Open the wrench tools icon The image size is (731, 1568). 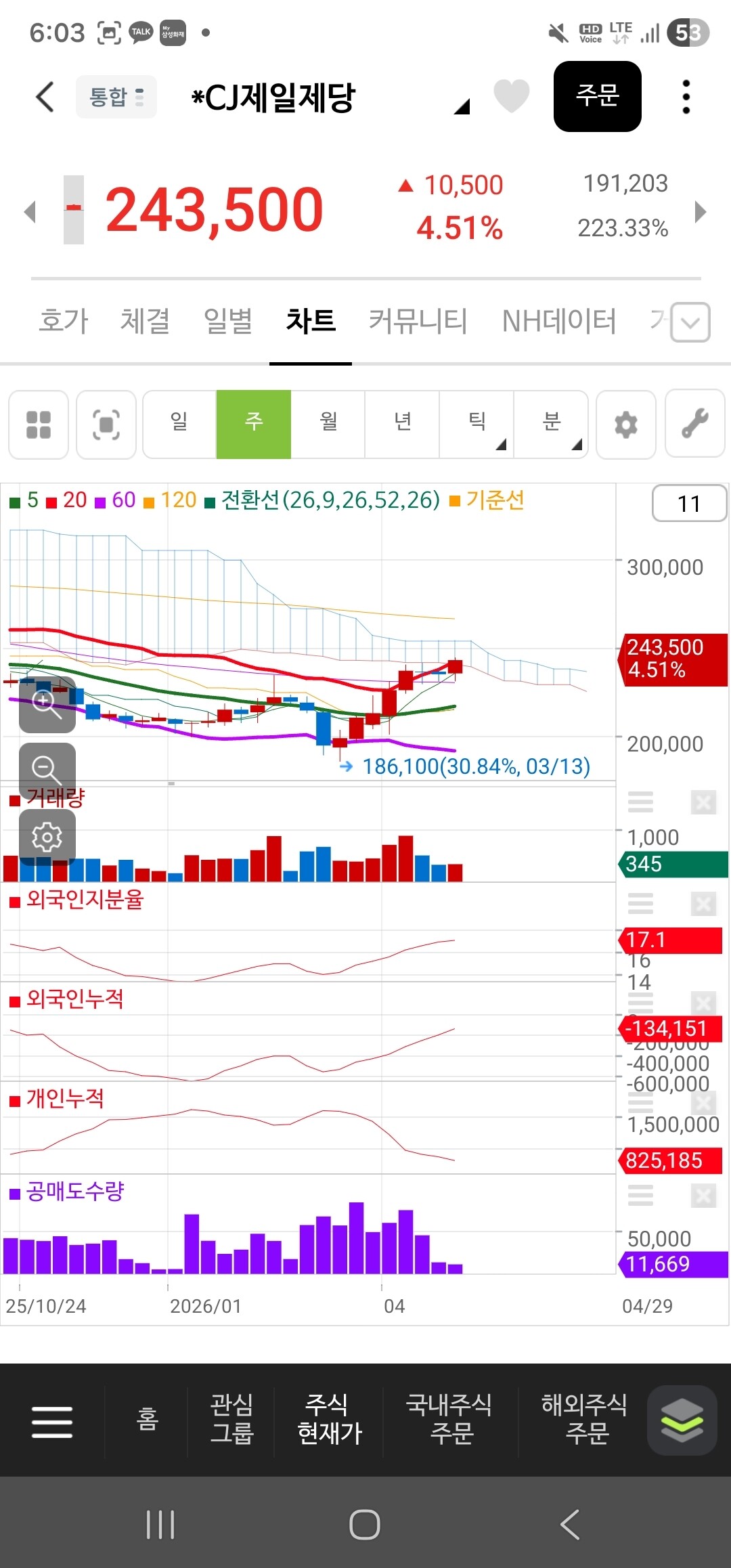click(695, 424)
